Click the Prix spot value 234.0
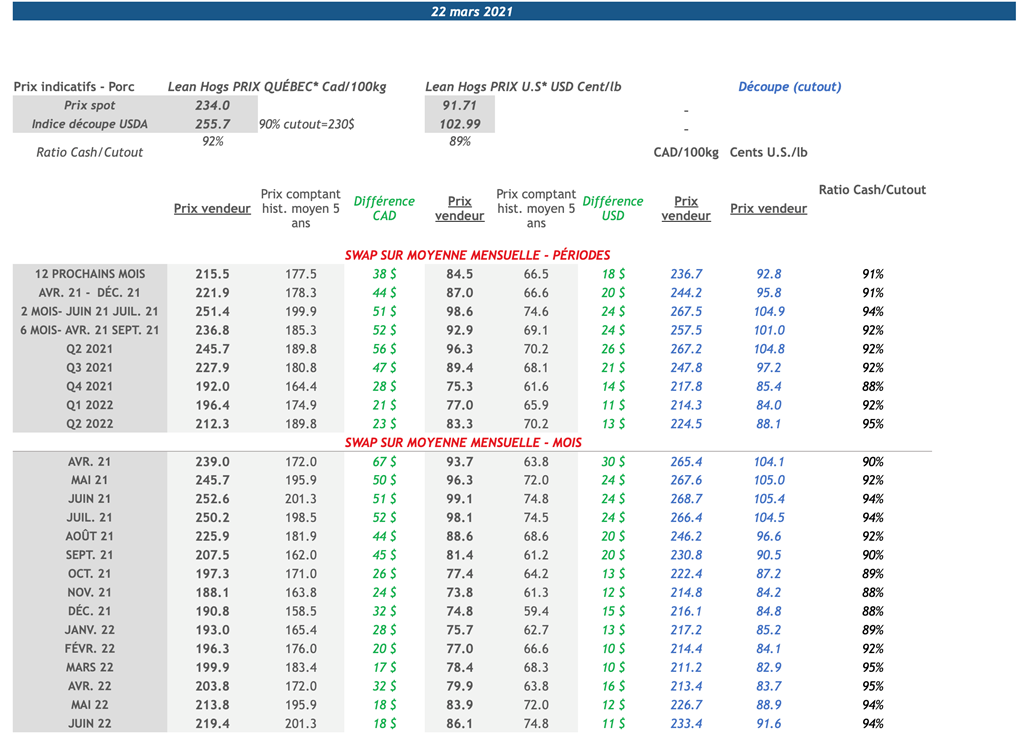1024x734 pixels. pyautogui.click(x=212, y=106)
